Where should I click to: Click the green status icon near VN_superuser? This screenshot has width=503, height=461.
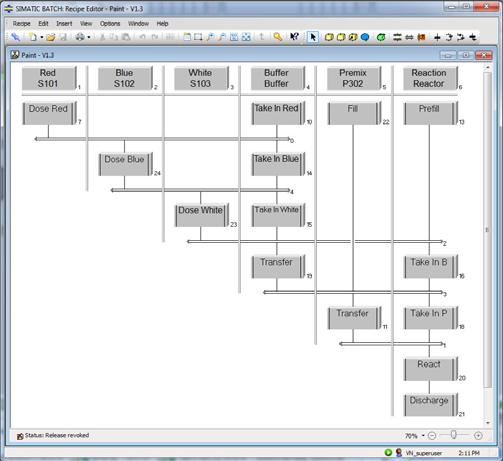pos(388,452)
